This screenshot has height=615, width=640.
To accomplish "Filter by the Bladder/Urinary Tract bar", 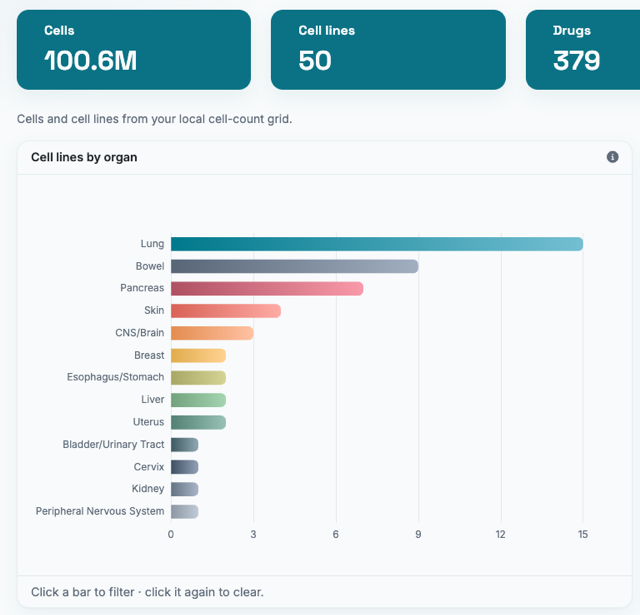I will click(x=184, y=444).
